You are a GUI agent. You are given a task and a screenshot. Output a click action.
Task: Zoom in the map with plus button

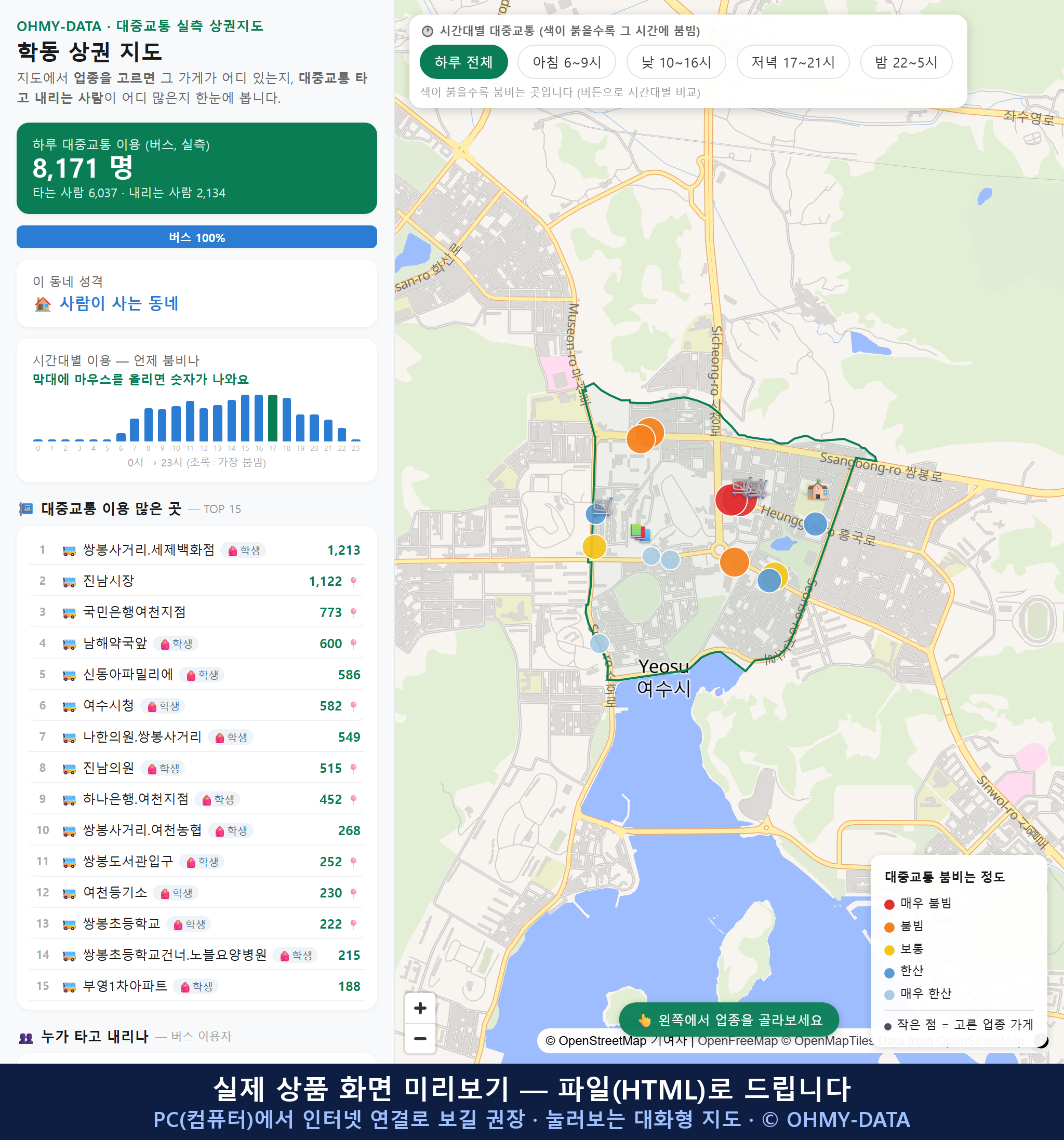point(420,1008)
